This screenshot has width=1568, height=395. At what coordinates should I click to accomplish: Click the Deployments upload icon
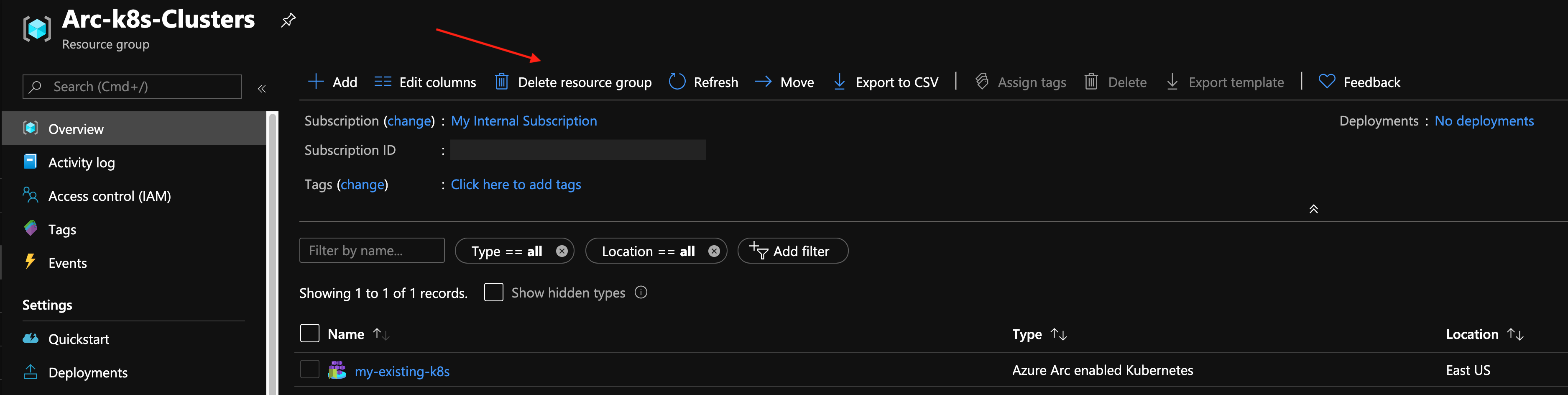[x=31, y=372]
